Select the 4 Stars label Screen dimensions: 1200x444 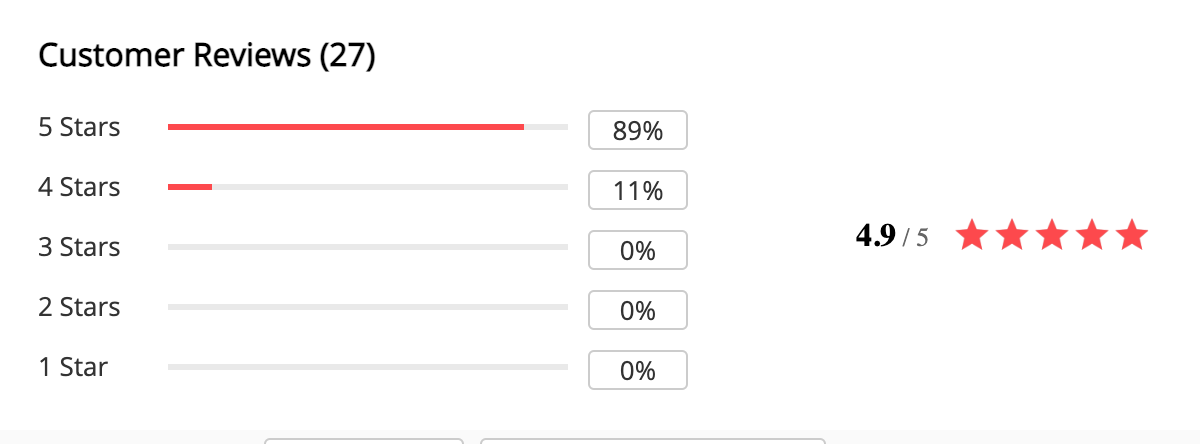(79, 187)
